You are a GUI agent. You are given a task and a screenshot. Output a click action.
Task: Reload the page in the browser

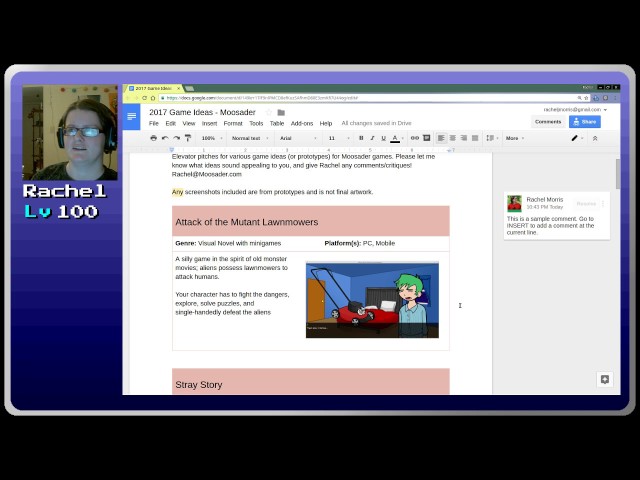(144, 98)
